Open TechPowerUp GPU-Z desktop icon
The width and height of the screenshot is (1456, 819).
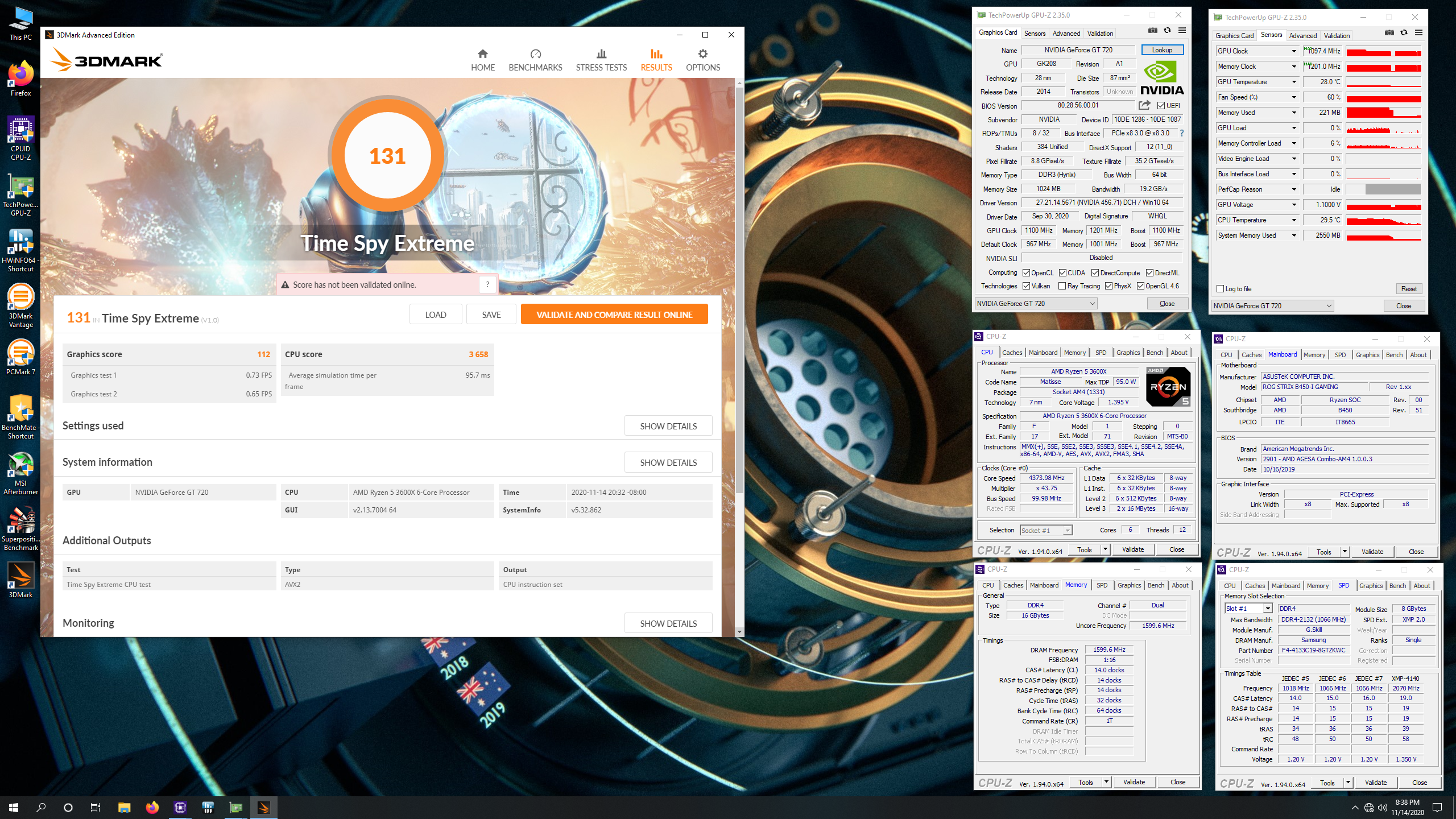coord(20,196)
